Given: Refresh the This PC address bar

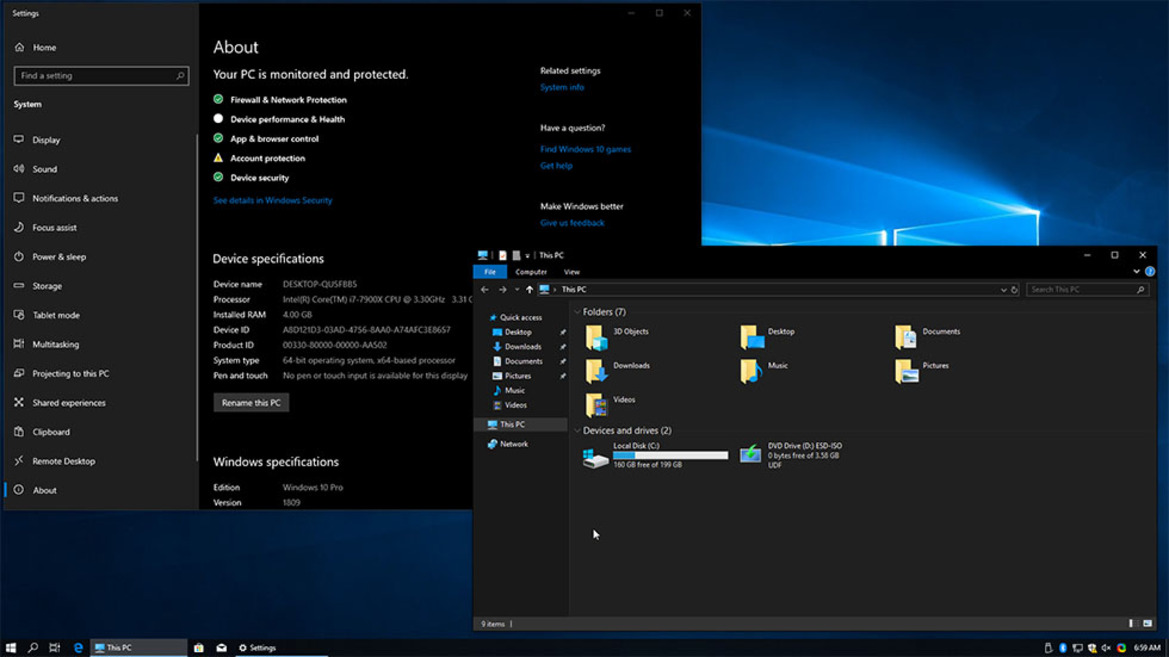Looking at the screenshot, I should point(1014,289).
